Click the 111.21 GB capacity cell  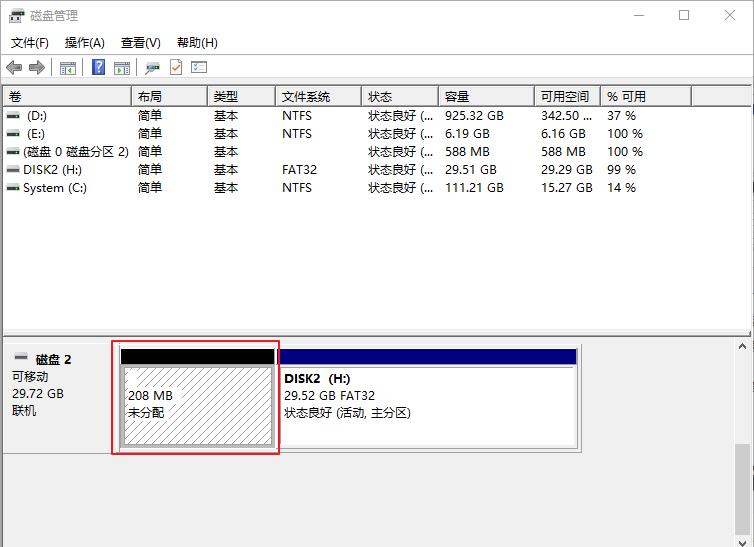pos(474,188)
